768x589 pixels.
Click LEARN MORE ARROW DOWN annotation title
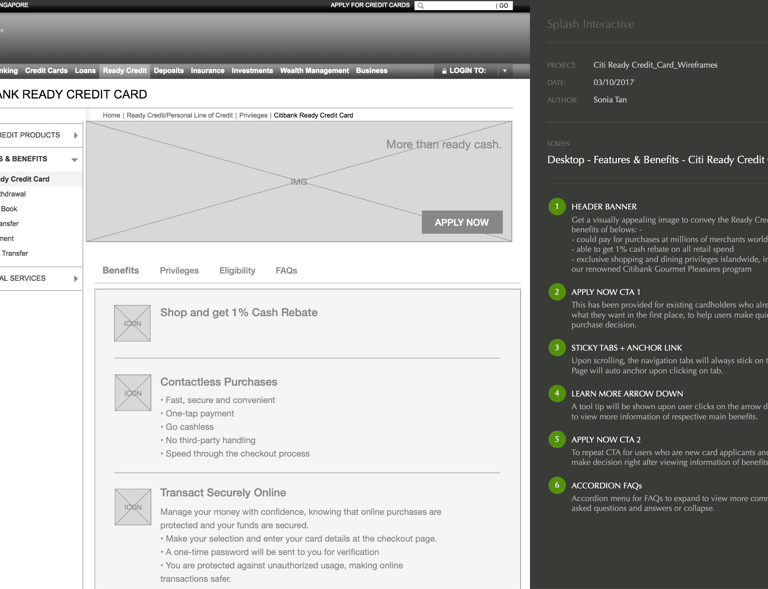point(627,394)
